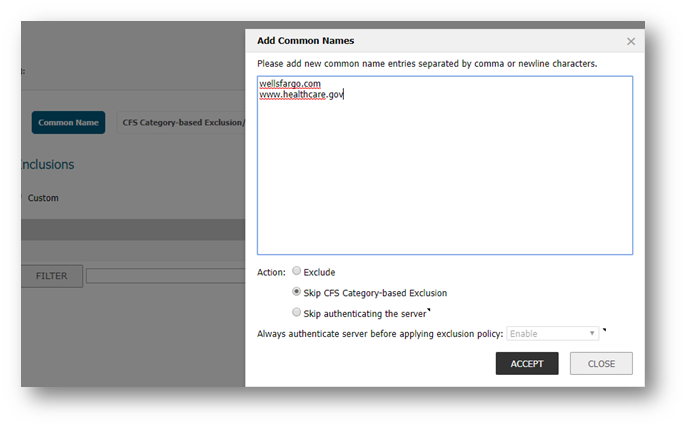Image resolution: width=687 pixels, height=429 pixels.
Task: Choose Skip authenticating the server option
Action: (x=296, y=313)
